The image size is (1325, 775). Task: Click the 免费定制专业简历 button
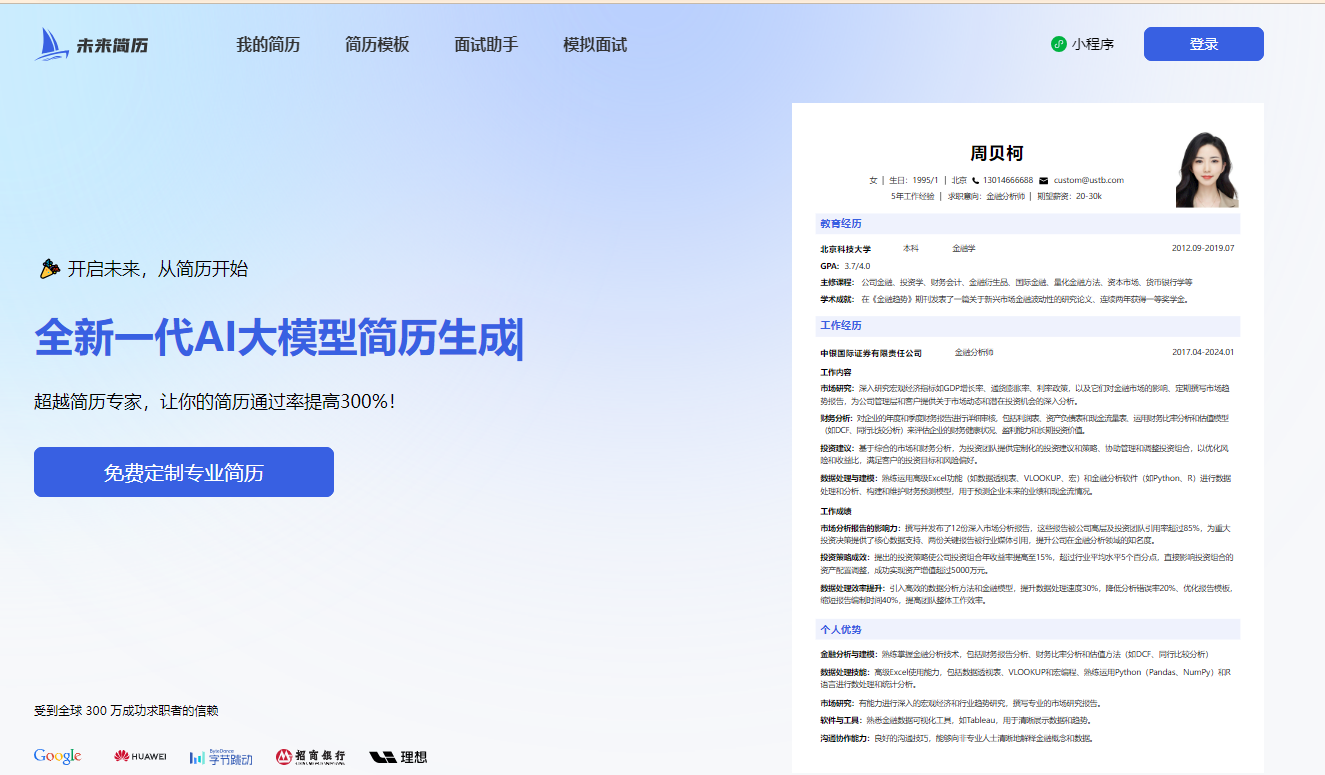point(184,472)
